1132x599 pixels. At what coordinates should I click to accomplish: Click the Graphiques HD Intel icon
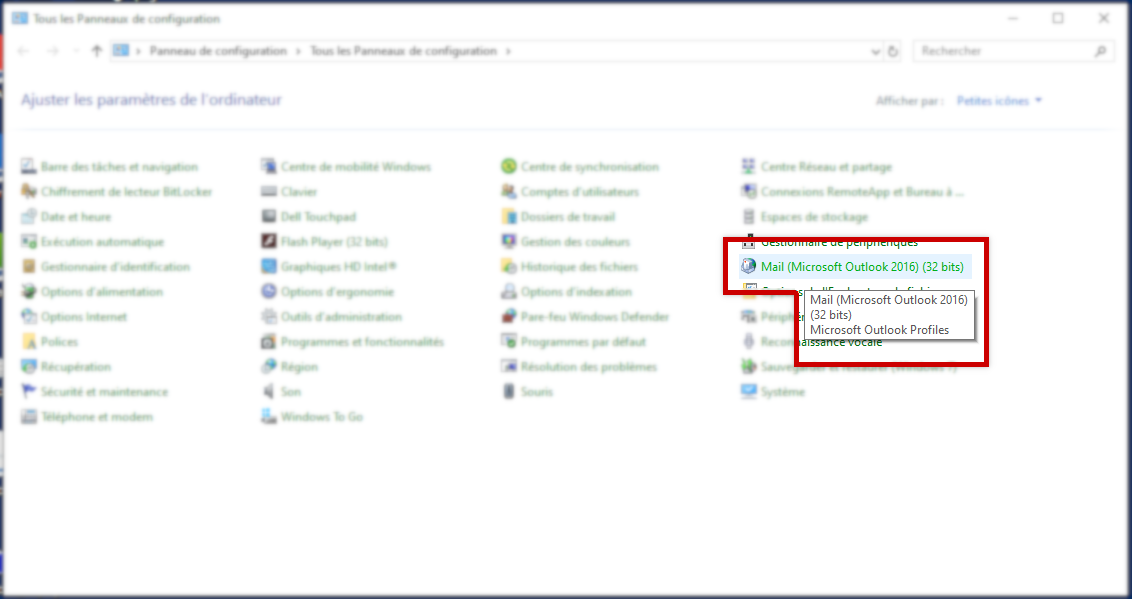coord(269,267)
